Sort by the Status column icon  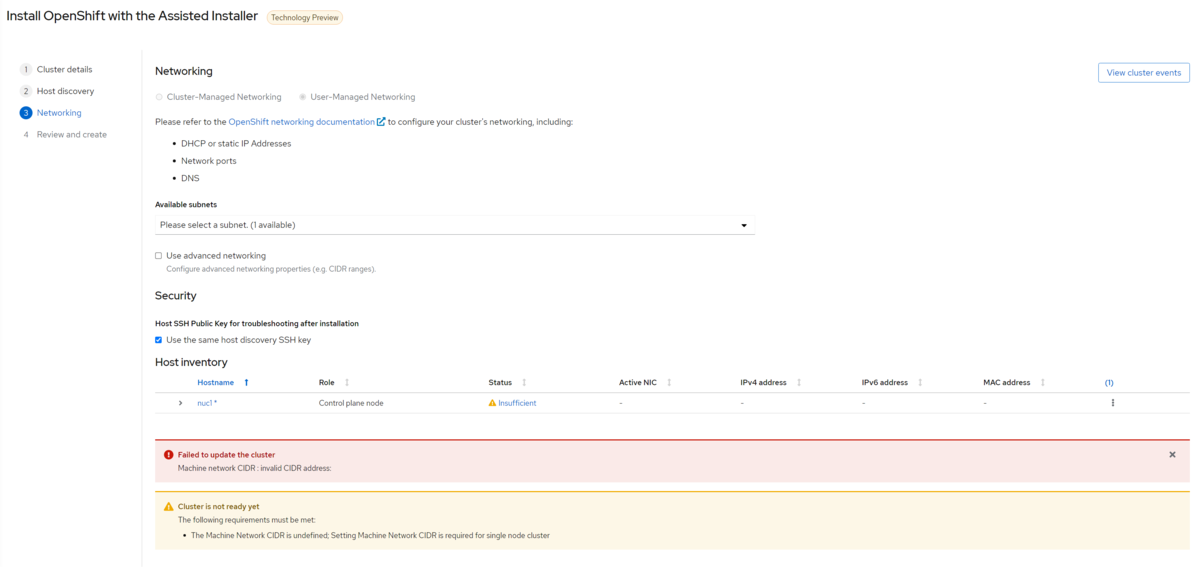(x=524, y=382)
